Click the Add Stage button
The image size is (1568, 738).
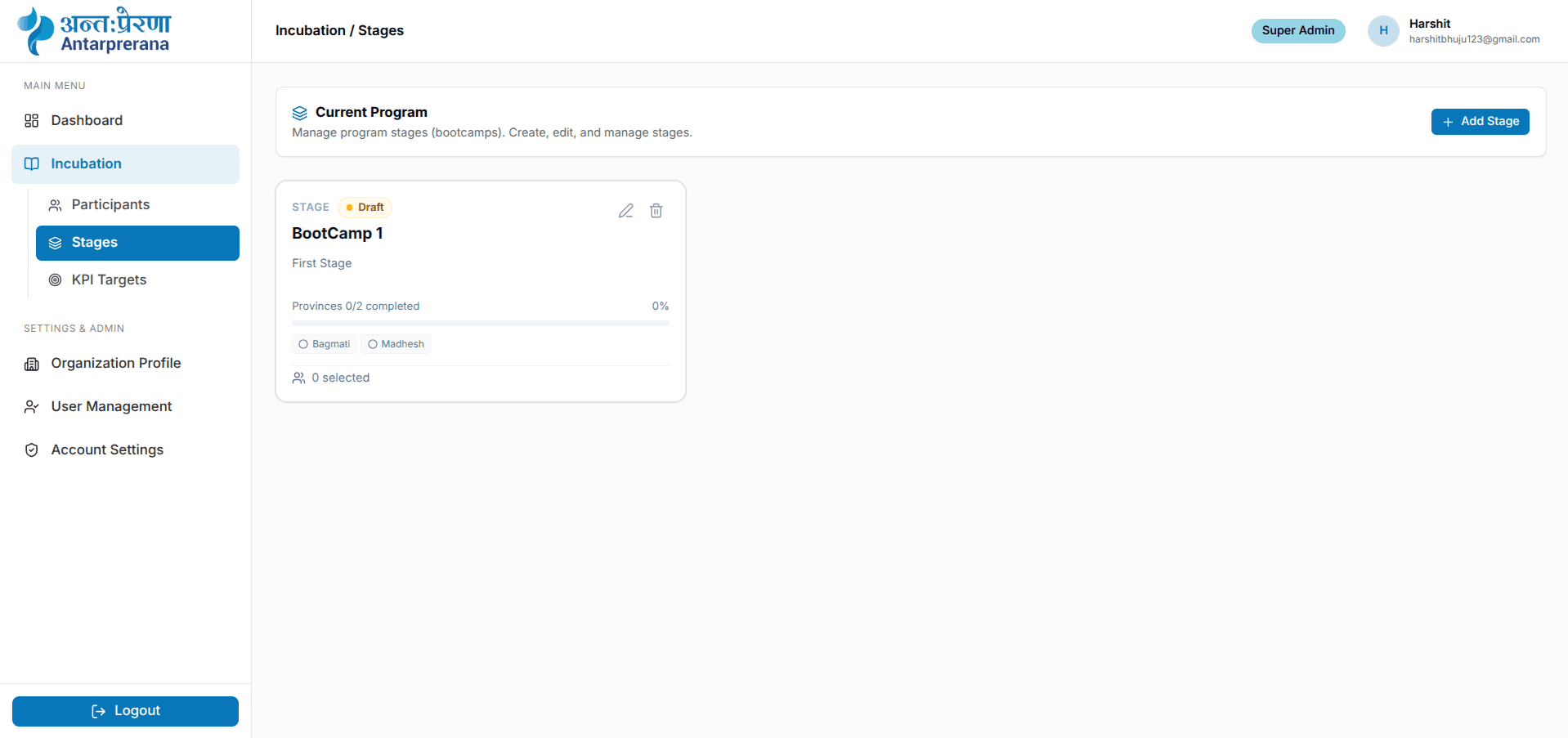pos(1480,122)
